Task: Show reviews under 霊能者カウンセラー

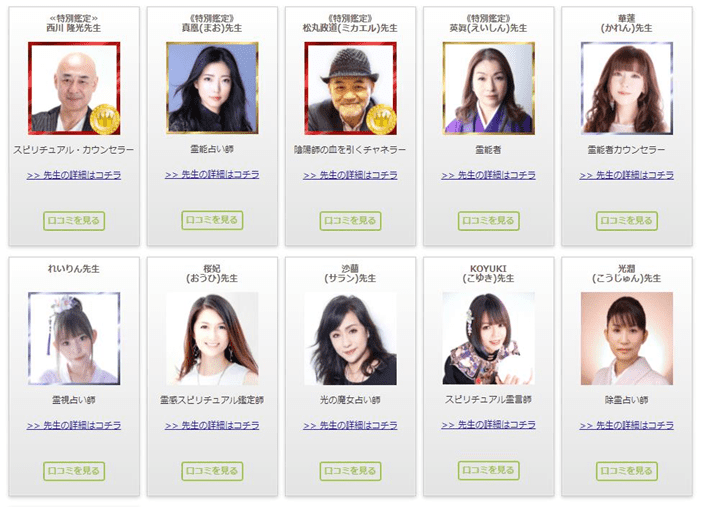Action: (627, 220)
